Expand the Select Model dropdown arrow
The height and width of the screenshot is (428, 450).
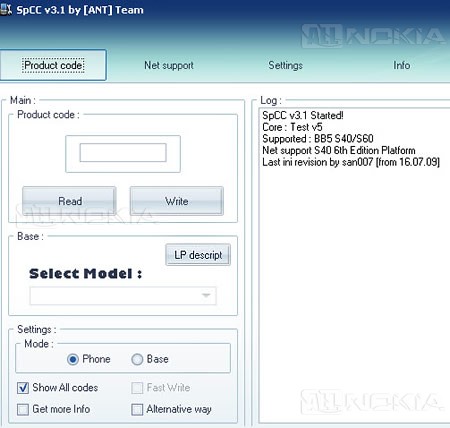(206, 296)
